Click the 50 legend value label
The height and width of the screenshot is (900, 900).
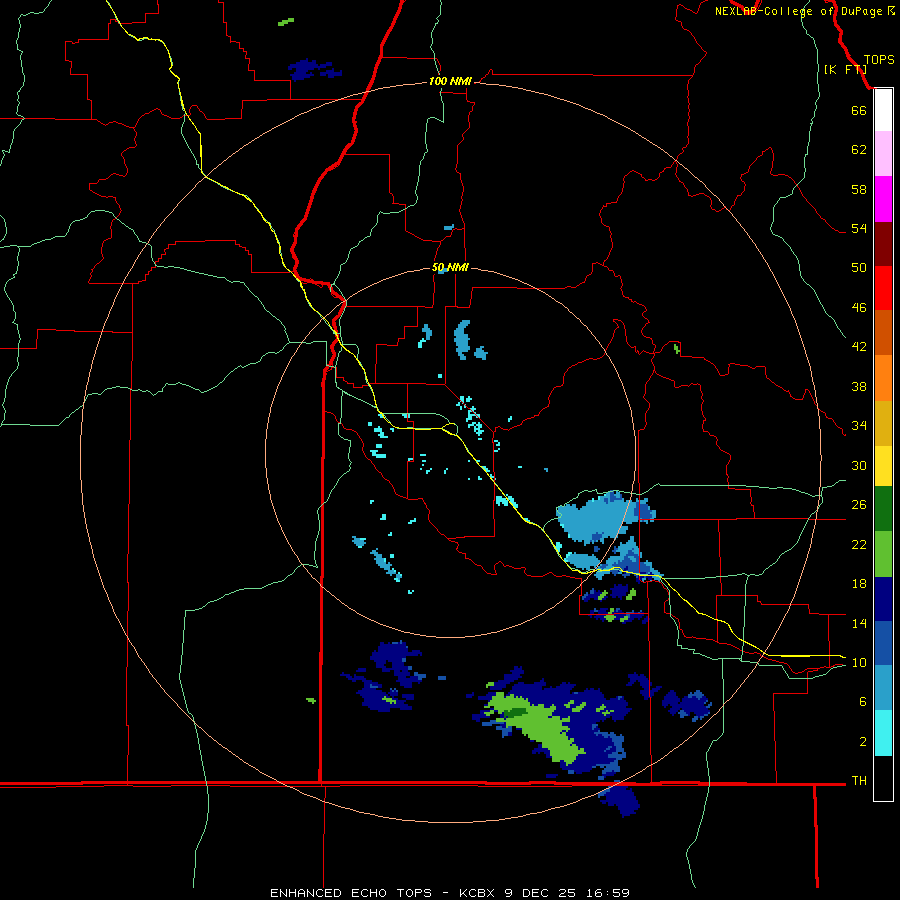[859, 268]
